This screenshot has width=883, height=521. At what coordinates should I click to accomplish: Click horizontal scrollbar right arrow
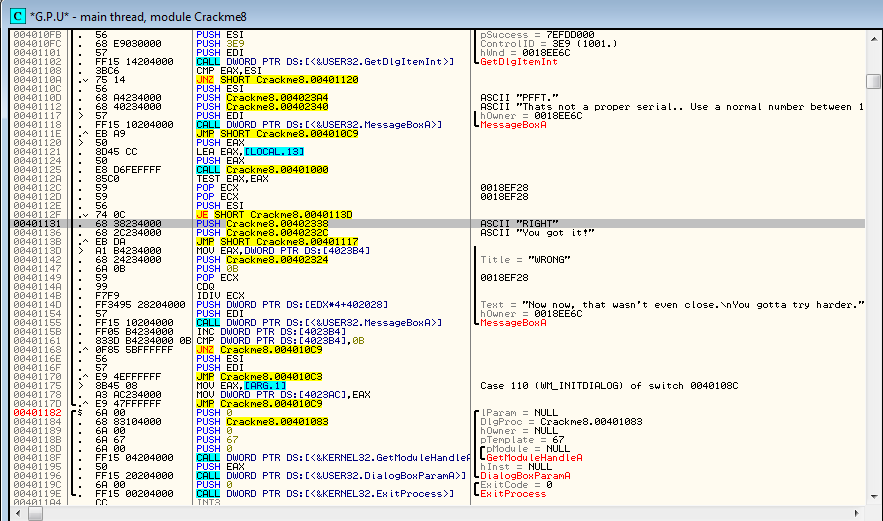tap(857, 513)
